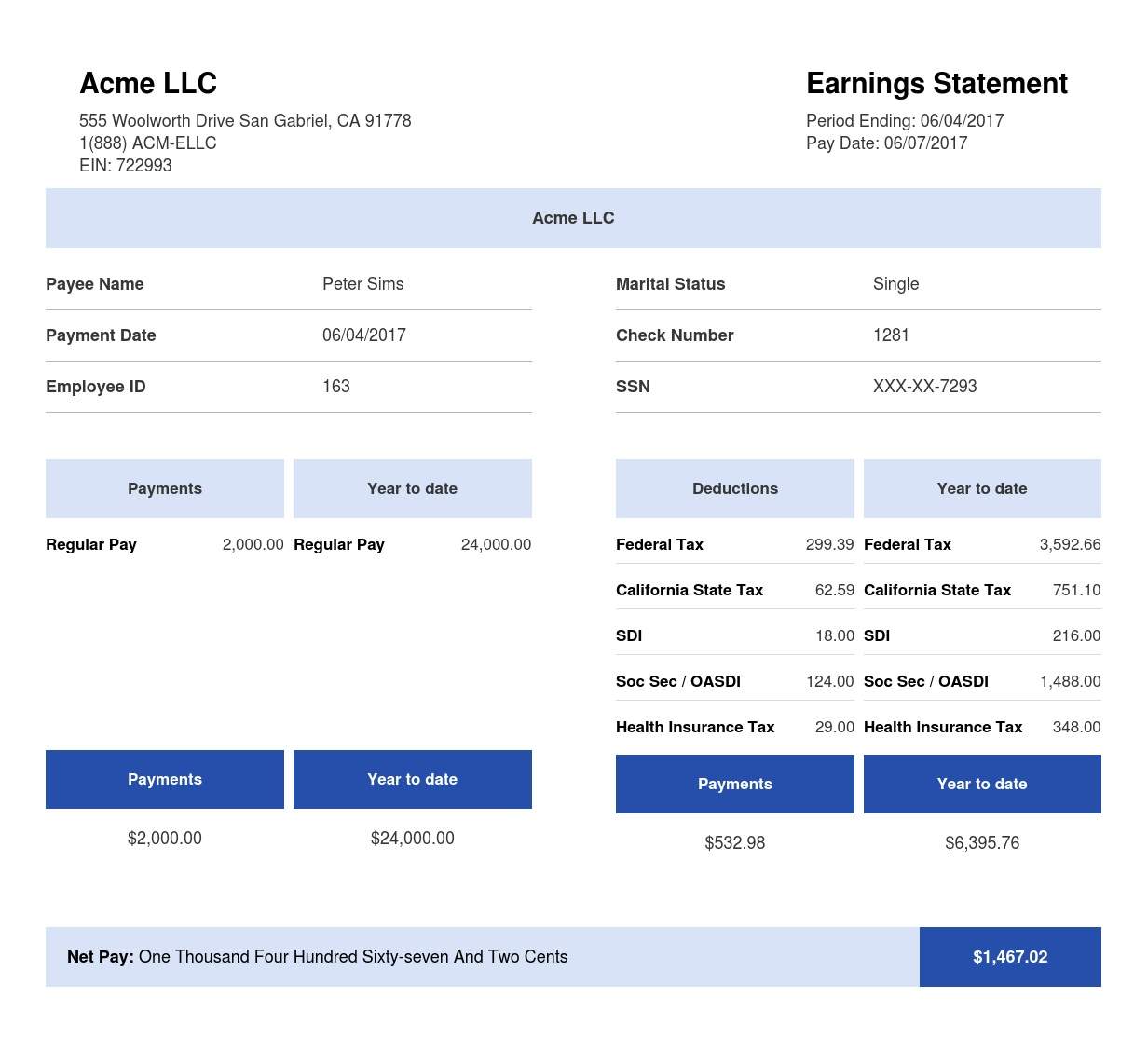Select Peter Sims payee name value

[x=362, y=284]
